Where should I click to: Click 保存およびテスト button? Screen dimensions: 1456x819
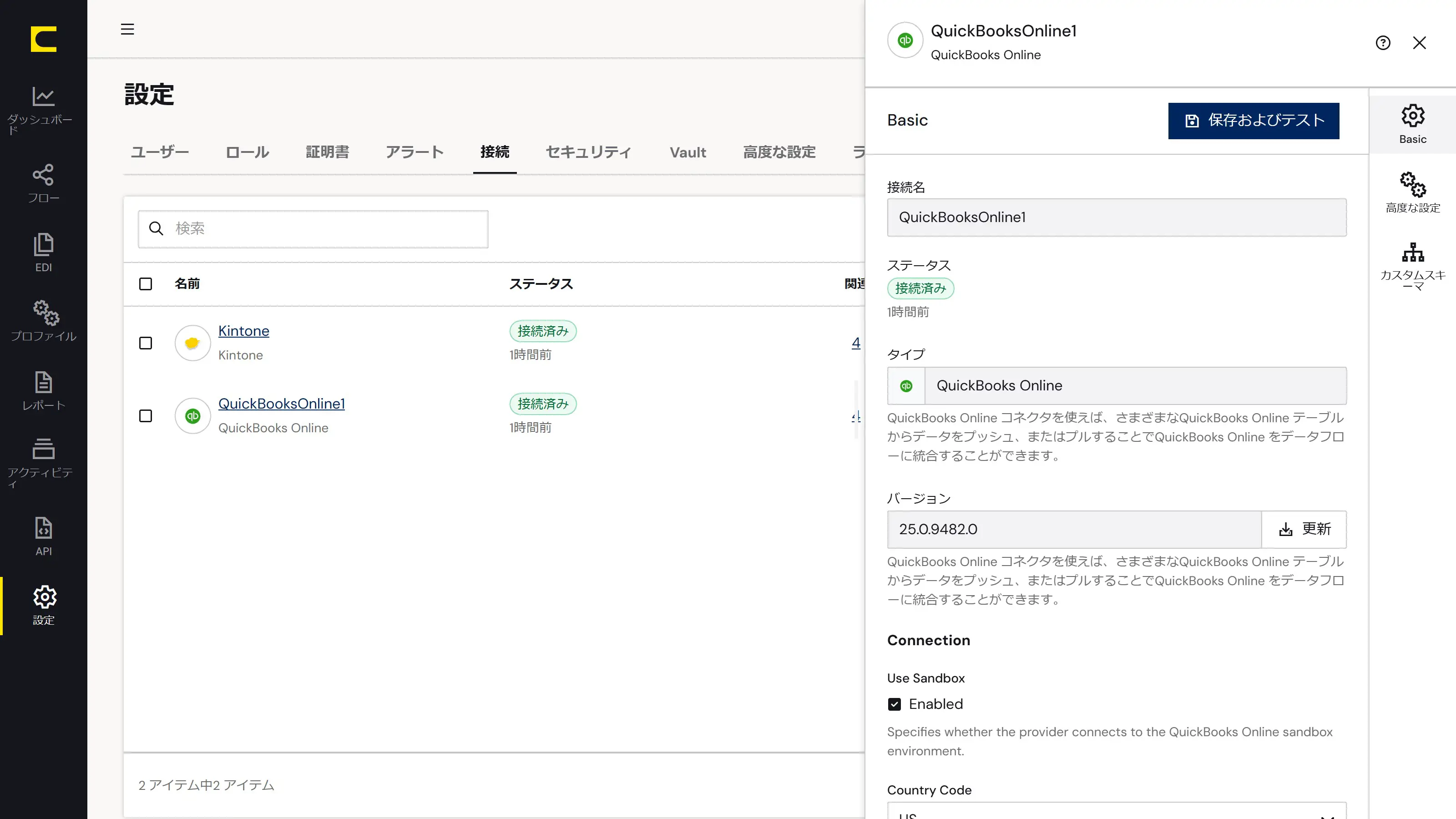[1253, 121]
